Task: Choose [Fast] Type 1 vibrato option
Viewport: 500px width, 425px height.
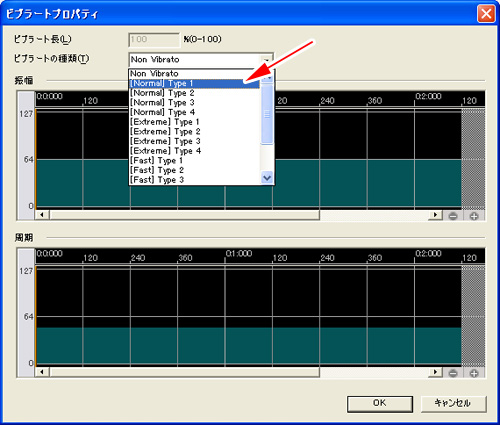Action: coord(194,161)
